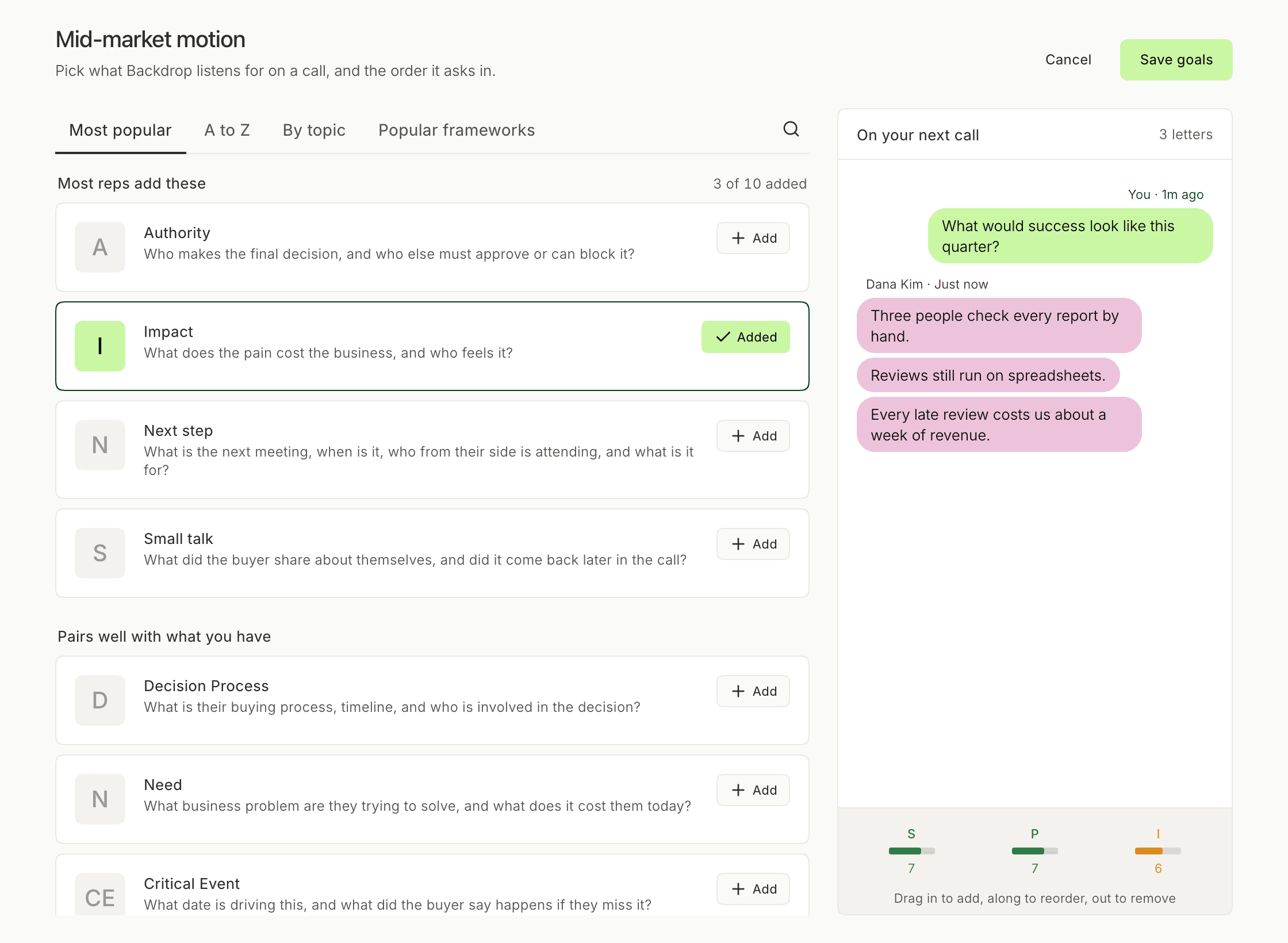Click the 'Most reps add these' heading
Viewport: 1288px width, 943px height.
(x=132, y=183)
